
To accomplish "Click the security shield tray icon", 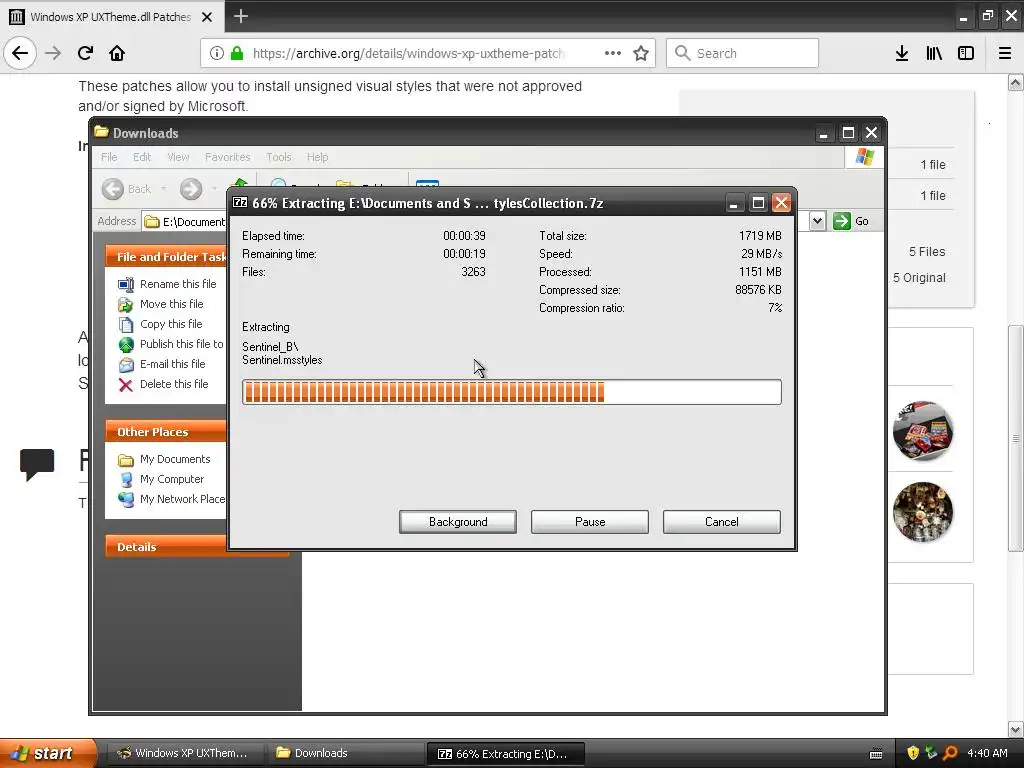I will click(913, 753).
